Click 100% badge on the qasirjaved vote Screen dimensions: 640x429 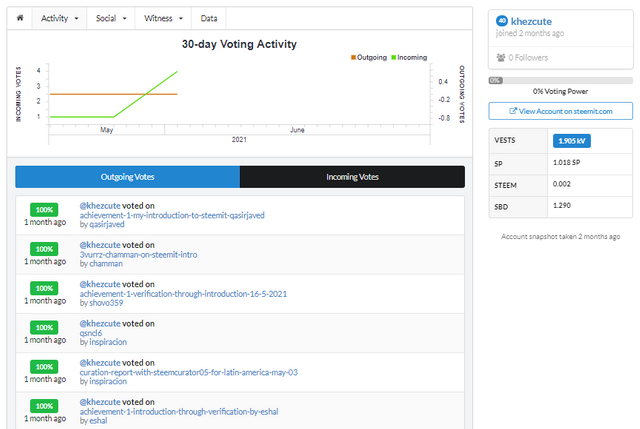click(x=44, y=210)
